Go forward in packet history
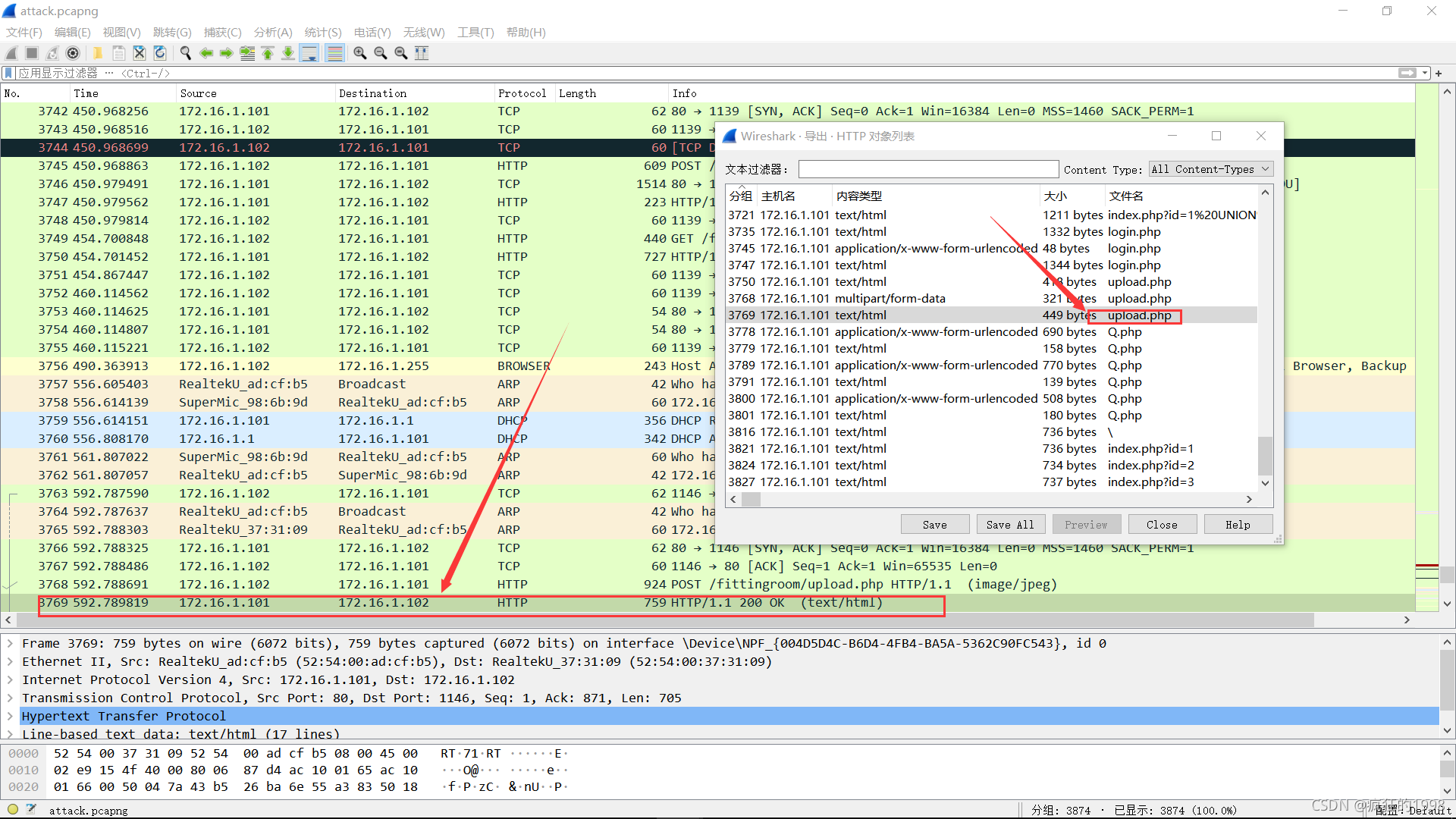The height and width of the screenshot is (819, 1456). (x=227, y=53)
